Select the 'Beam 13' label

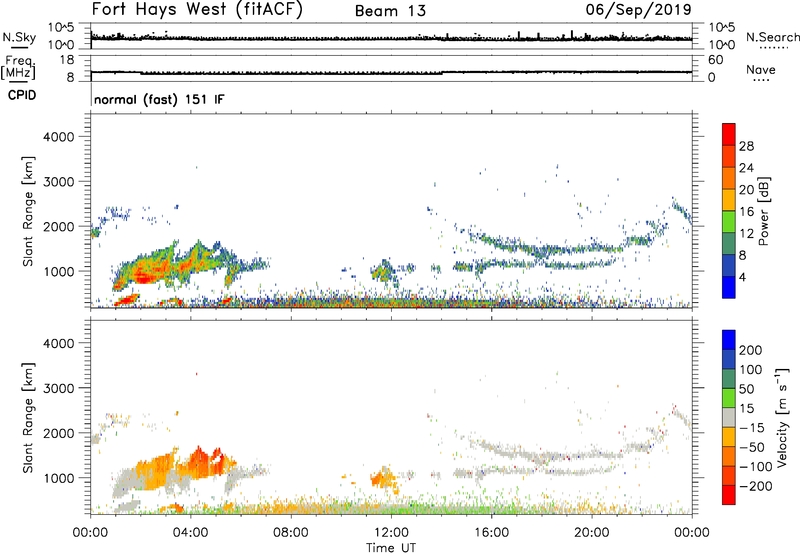point(390,11)
